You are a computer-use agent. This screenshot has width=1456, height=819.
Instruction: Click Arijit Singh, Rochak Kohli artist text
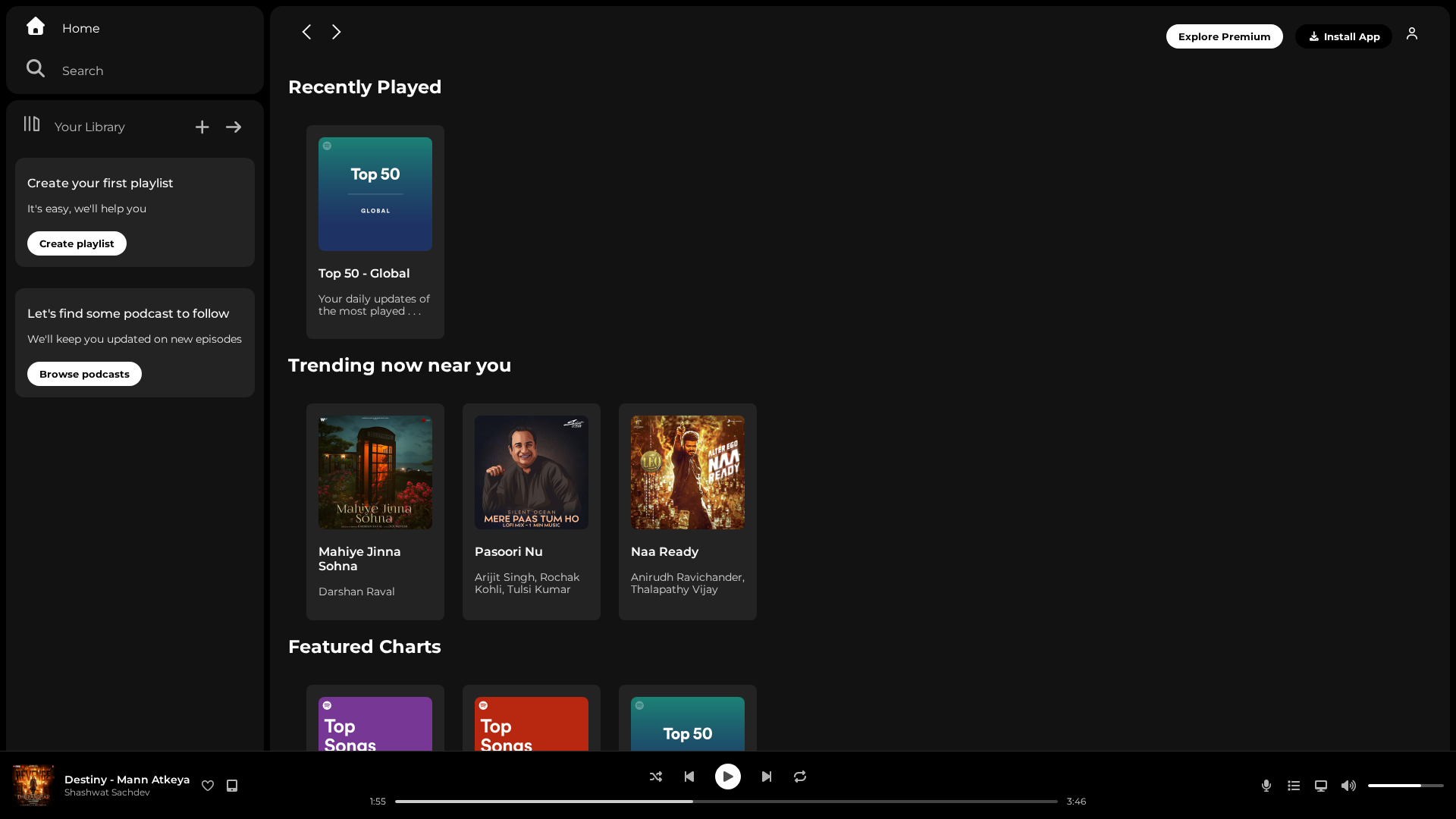tap(527, 583)
